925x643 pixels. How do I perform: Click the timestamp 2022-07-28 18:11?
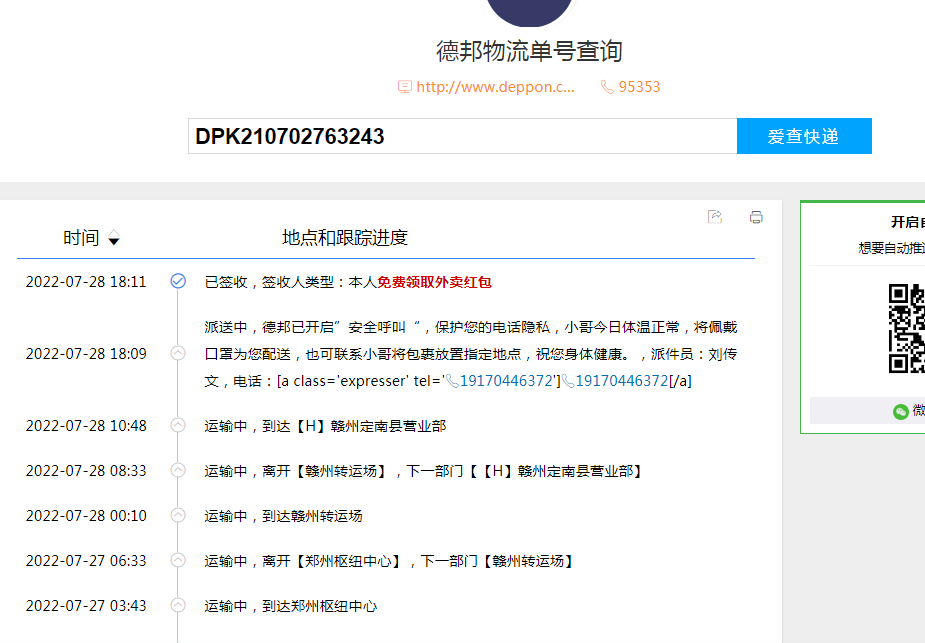click(x=86, y=282)
